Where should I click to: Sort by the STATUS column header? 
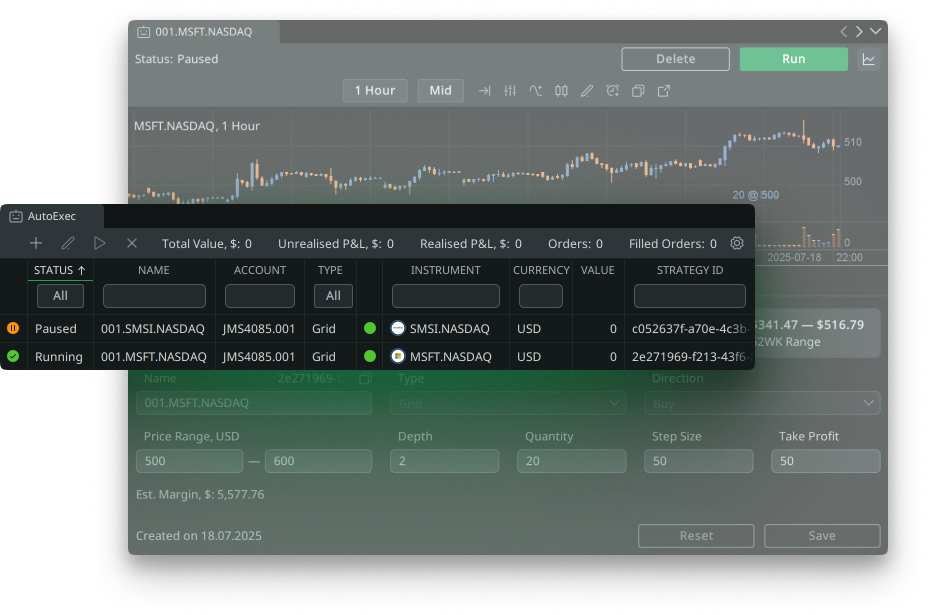[x=59, y=270]
